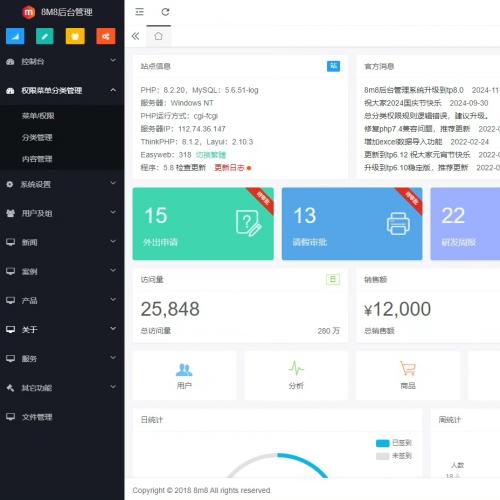Click the group icon beside 用户及组
The height and width of the screenshot is (500, 500).
(x=10, y=213)
